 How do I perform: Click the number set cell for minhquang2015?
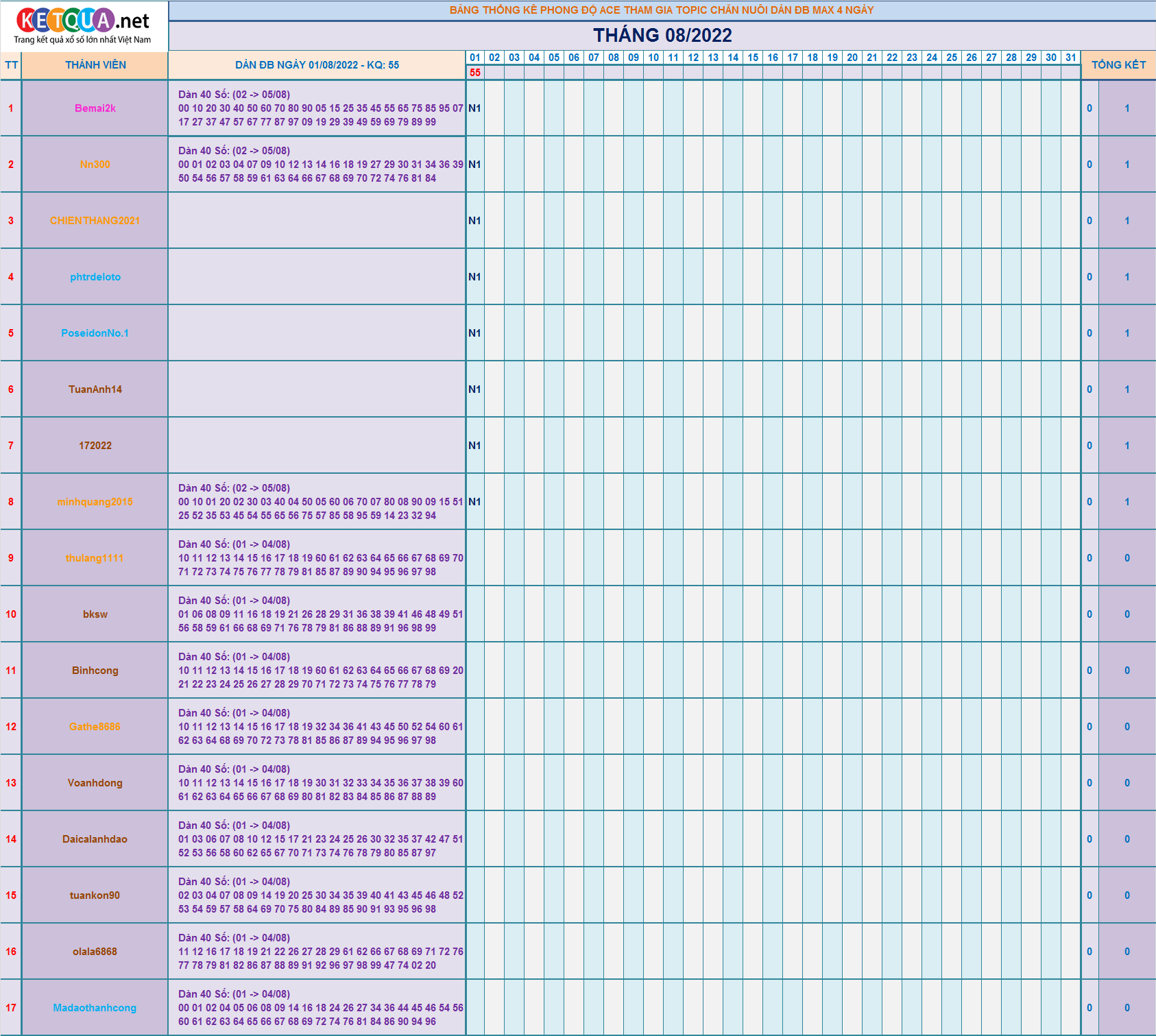317,502
